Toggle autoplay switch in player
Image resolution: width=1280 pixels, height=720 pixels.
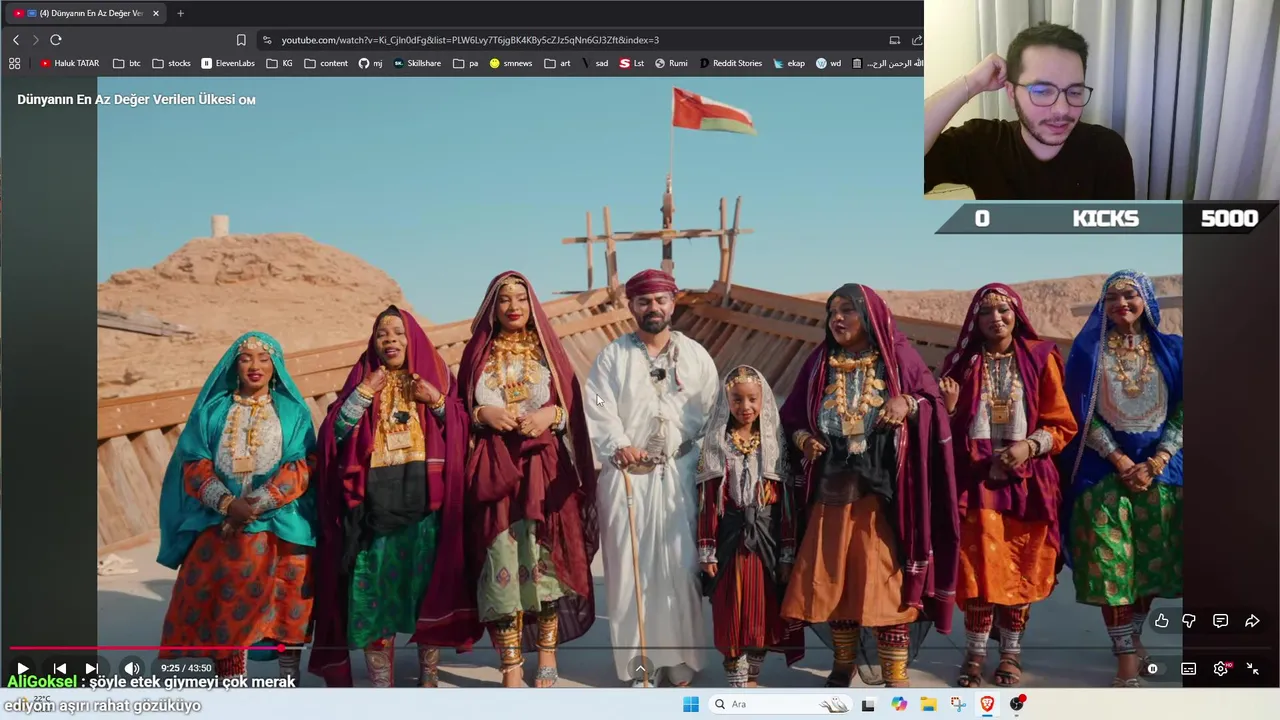pos(1153,669)
